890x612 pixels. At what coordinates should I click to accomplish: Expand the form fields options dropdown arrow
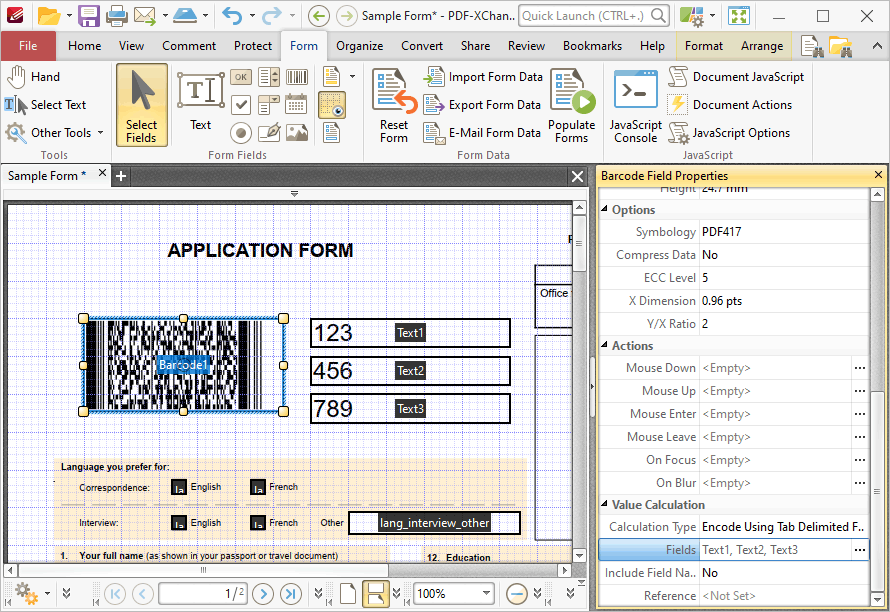coord(352,77)
